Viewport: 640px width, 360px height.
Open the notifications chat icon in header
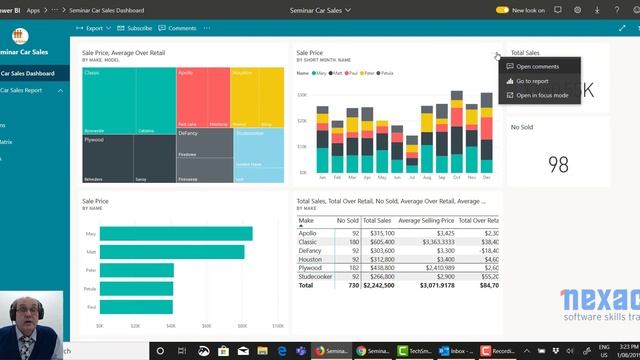tap(558, 10)
